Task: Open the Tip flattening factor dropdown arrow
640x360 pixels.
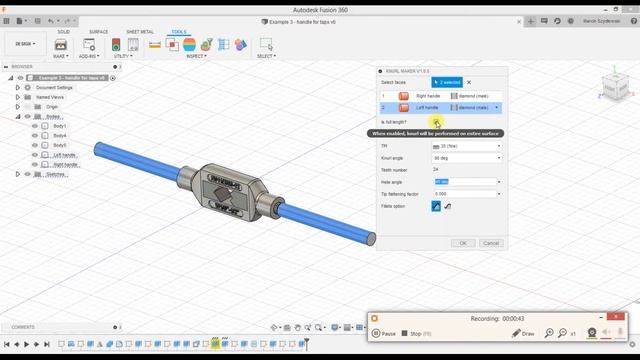Action: point(499,194)
